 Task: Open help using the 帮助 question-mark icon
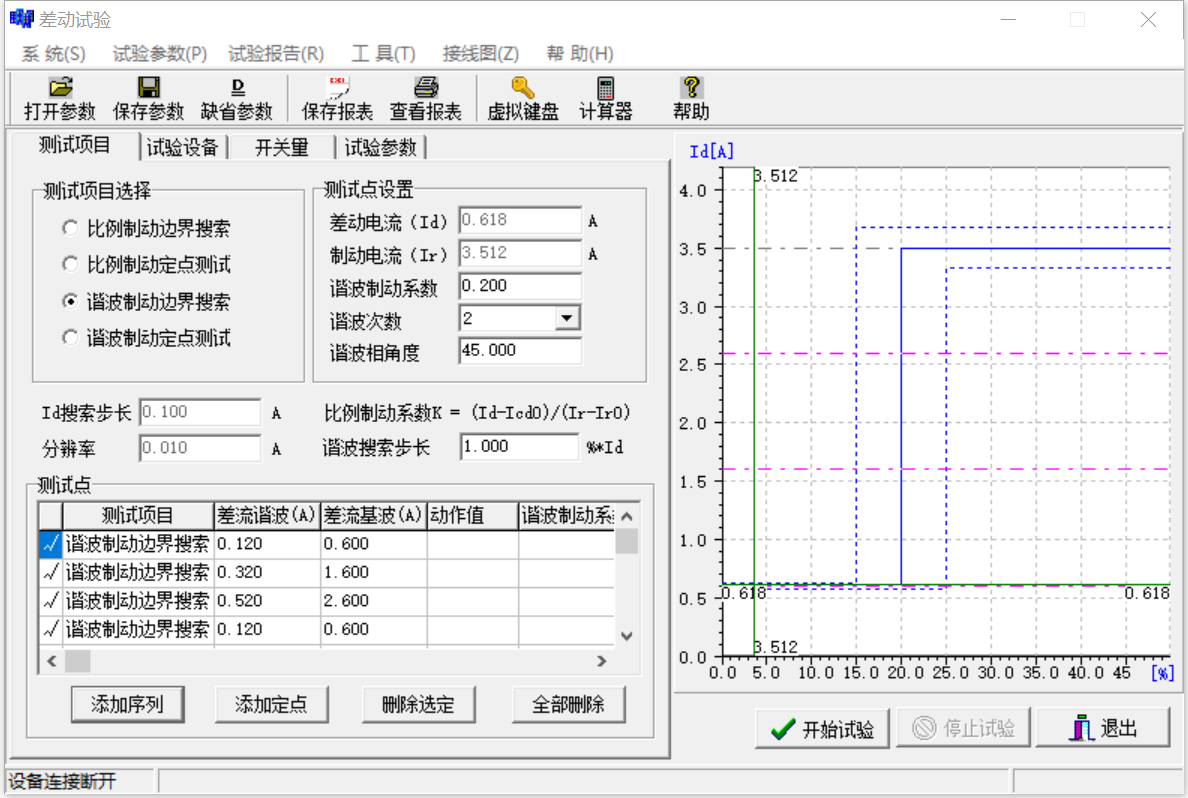(690, 98)
